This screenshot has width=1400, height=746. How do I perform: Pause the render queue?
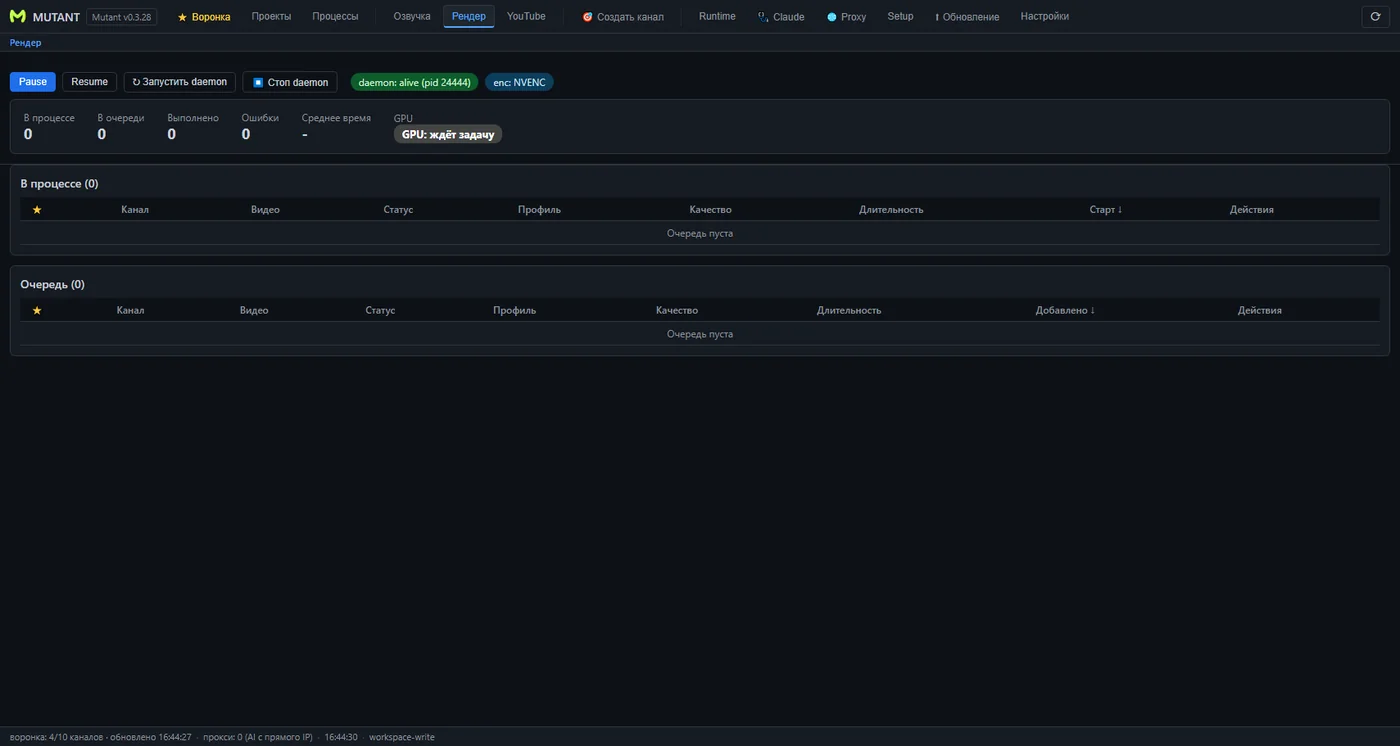tap(33, 82)
